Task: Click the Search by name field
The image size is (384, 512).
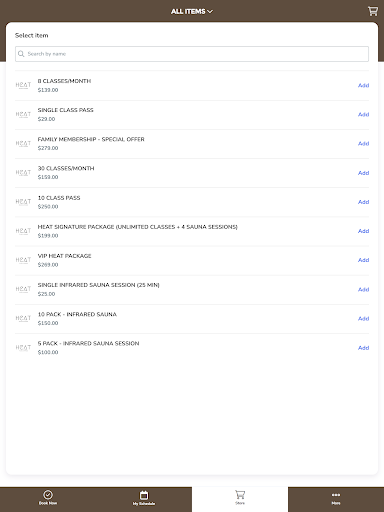Action: (192, 54)
